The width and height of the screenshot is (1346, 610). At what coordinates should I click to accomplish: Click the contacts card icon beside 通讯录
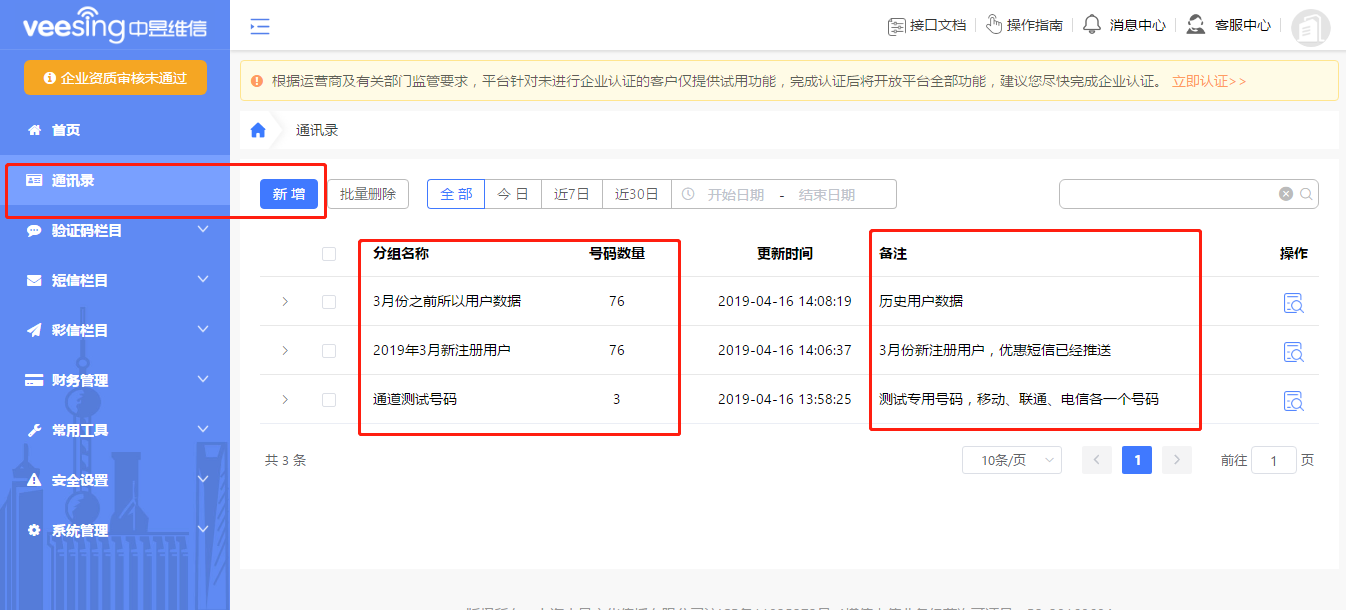tap(34, 180)
